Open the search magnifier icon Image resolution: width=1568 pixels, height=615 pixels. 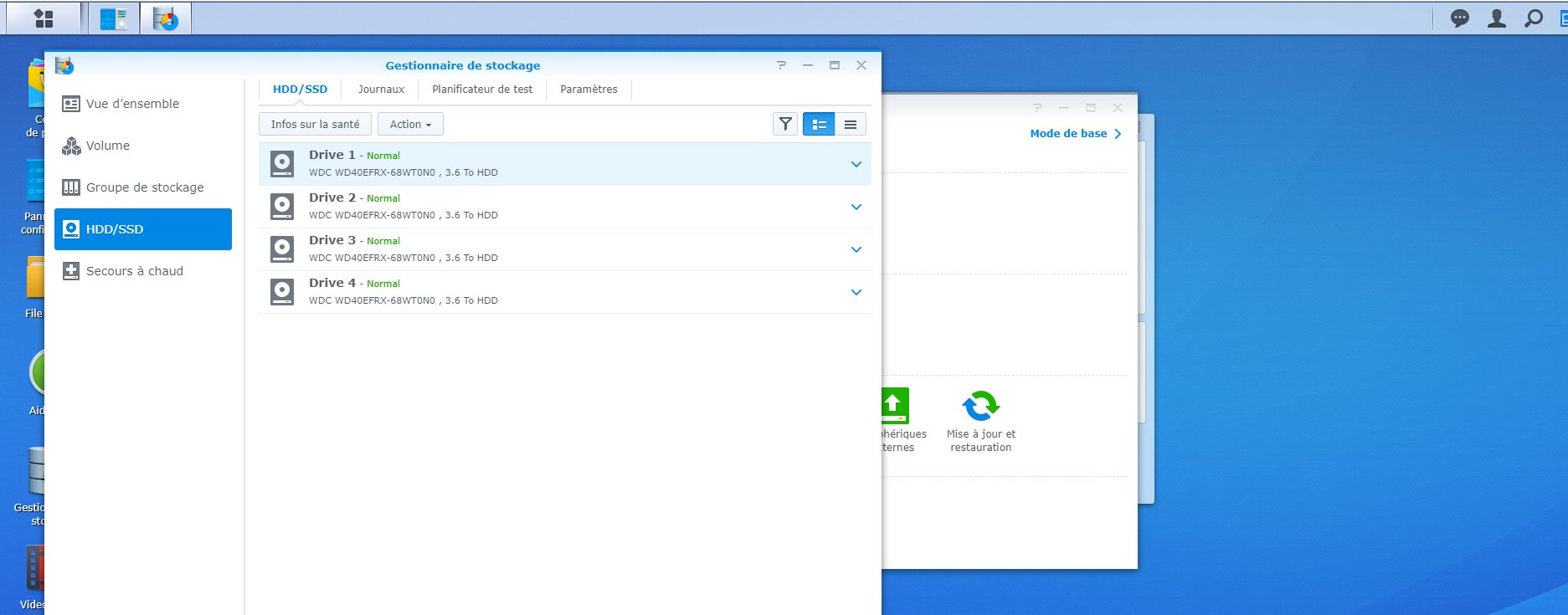tap(1534, 18)
